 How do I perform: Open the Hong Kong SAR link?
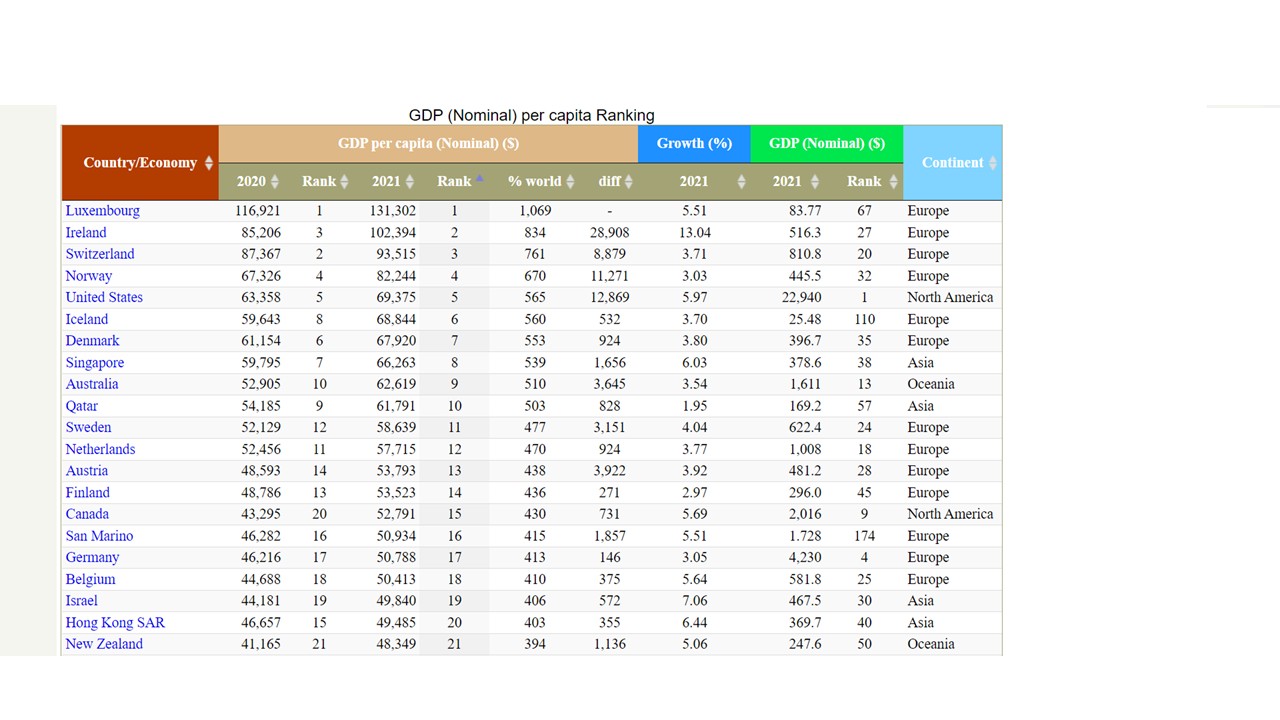point(115,622)
